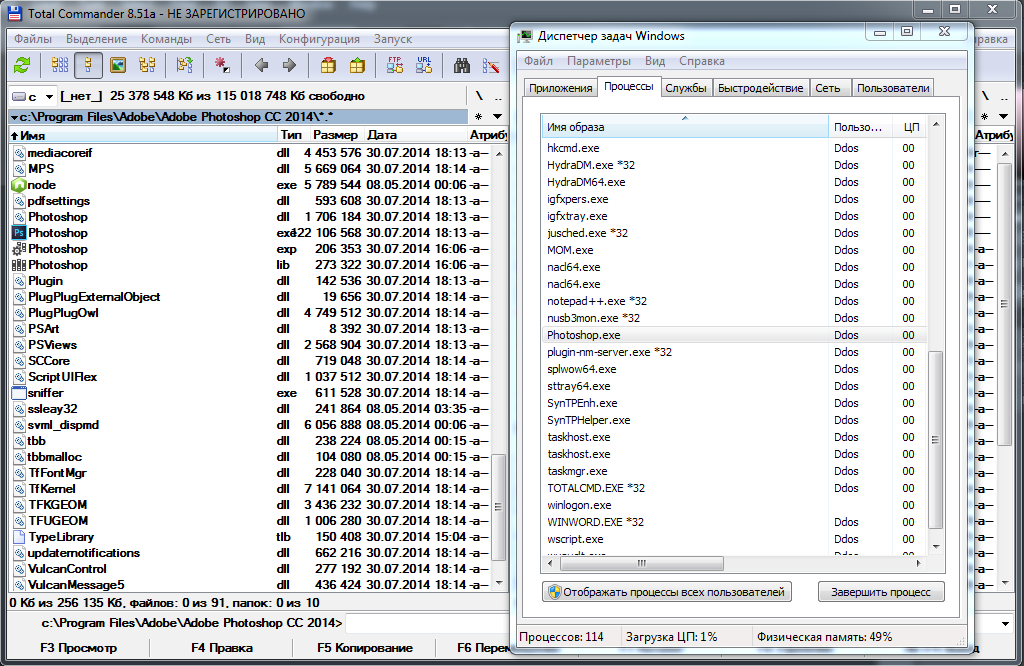Image resolution: width=1024 pixels, height=666 pixels.
Task: Switch to the Пользователи tab
Action: coord(893,88)
